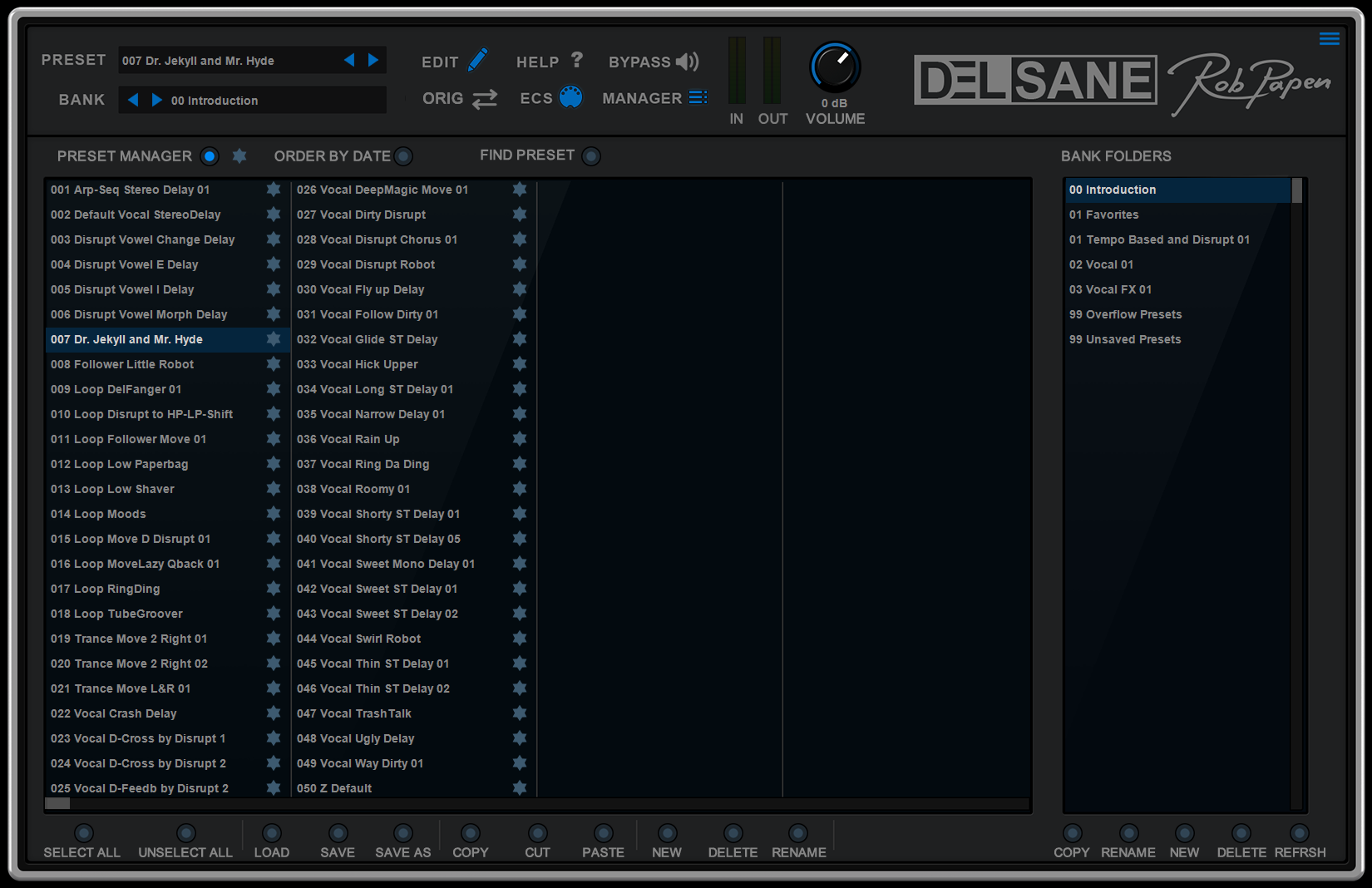Screen dimensions: 1372x888
Task: Select bank folder 99 Unsaved Presets
Action: click(1177, 339)
